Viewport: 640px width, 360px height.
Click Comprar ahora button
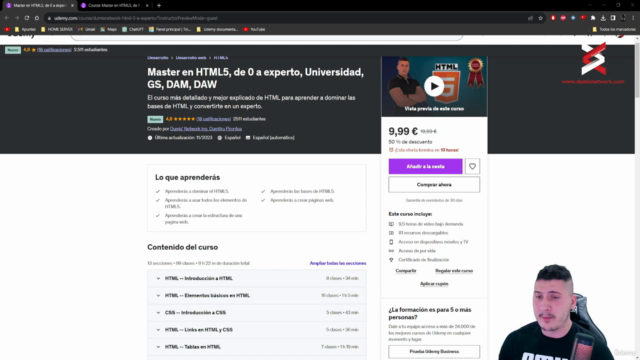point(434,185)
